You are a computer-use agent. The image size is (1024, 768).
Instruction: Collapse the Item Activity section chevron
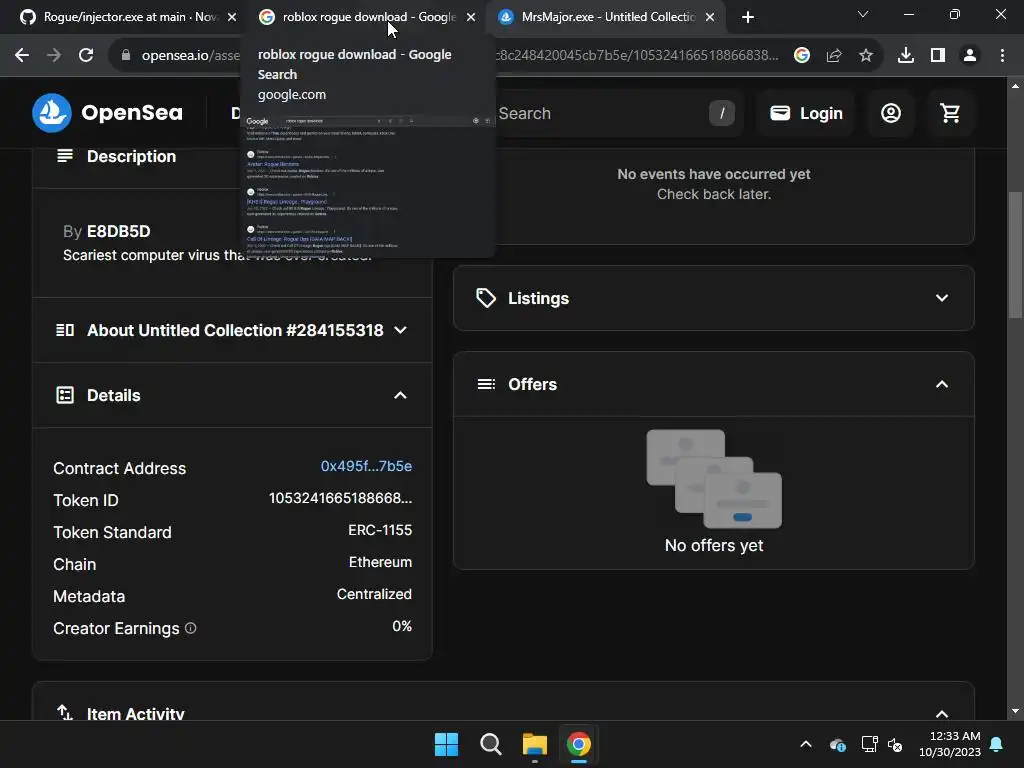942,714
